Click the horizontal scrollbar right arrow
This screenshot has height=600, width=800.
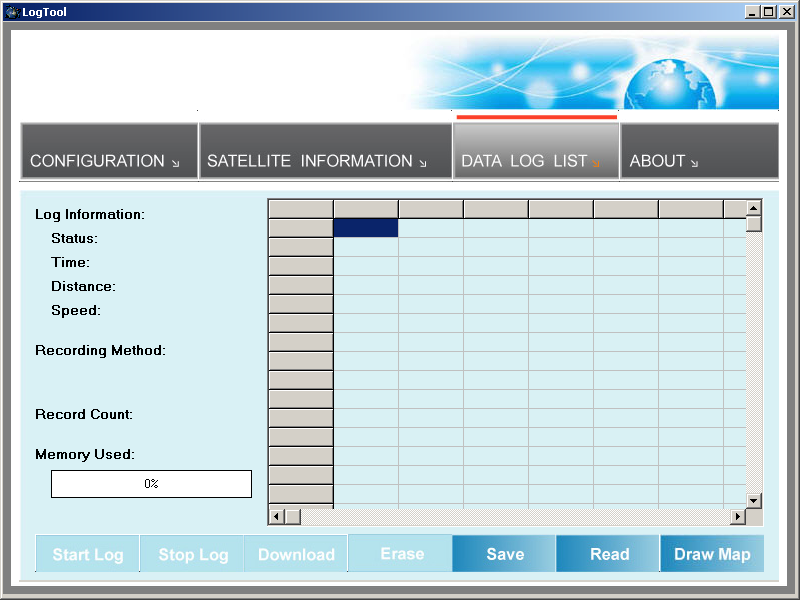coord(738,516)
